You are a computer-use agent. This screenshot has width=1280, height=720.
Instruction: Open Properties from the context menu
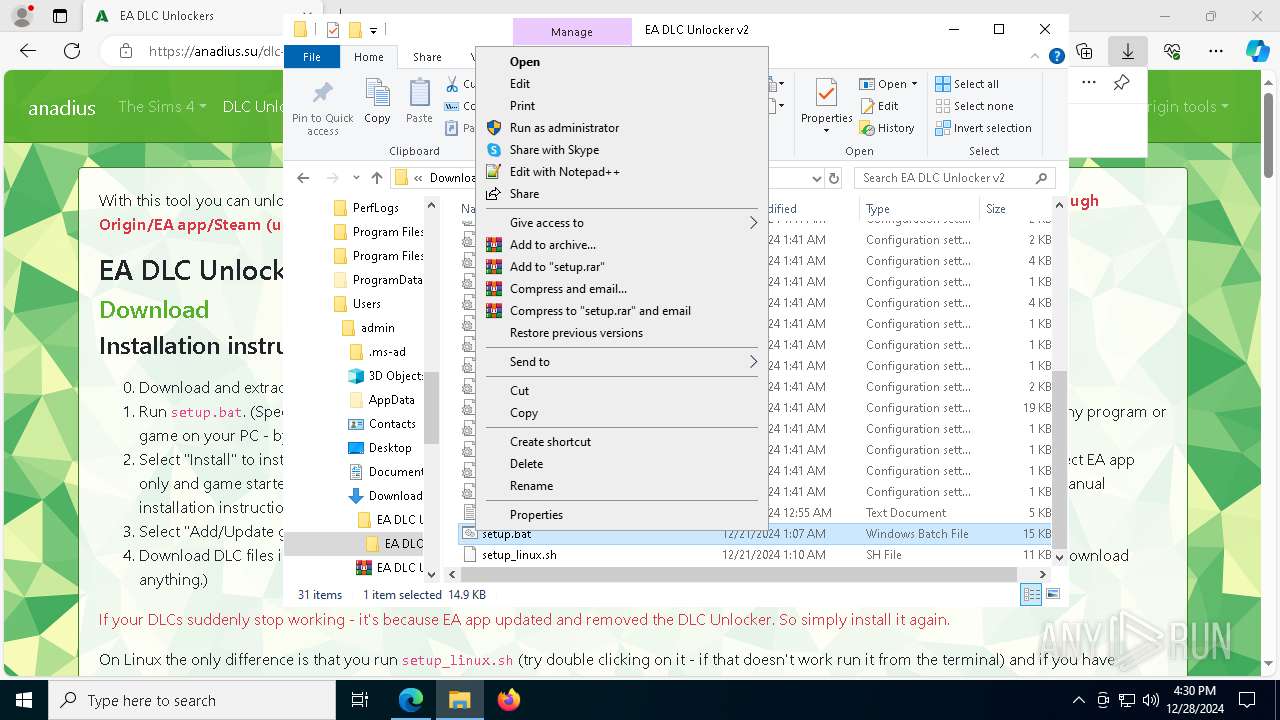(536, 515)
